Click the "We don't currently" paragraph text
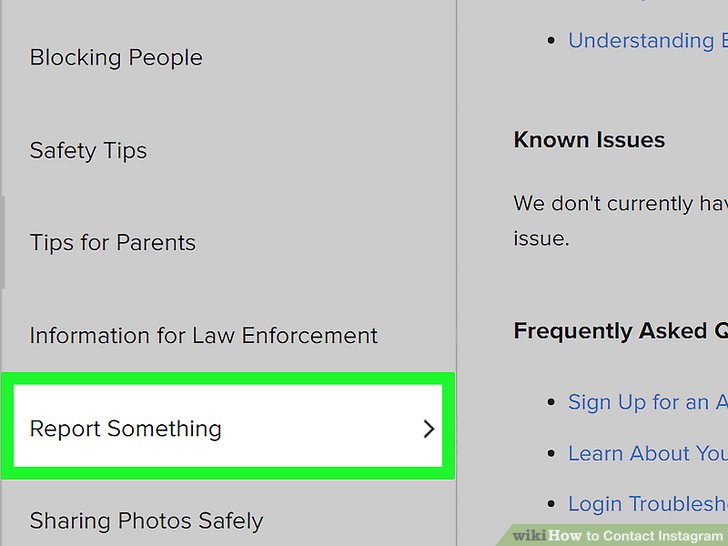 click(620, 204)
